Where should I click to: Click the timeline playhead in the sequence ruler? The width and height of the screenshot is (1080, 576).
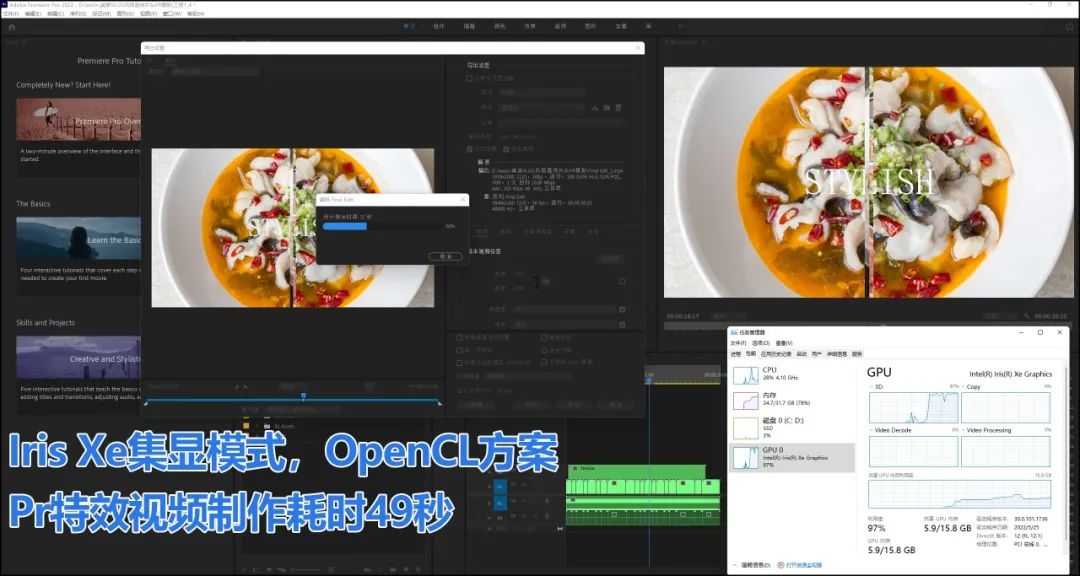(648, 380)
